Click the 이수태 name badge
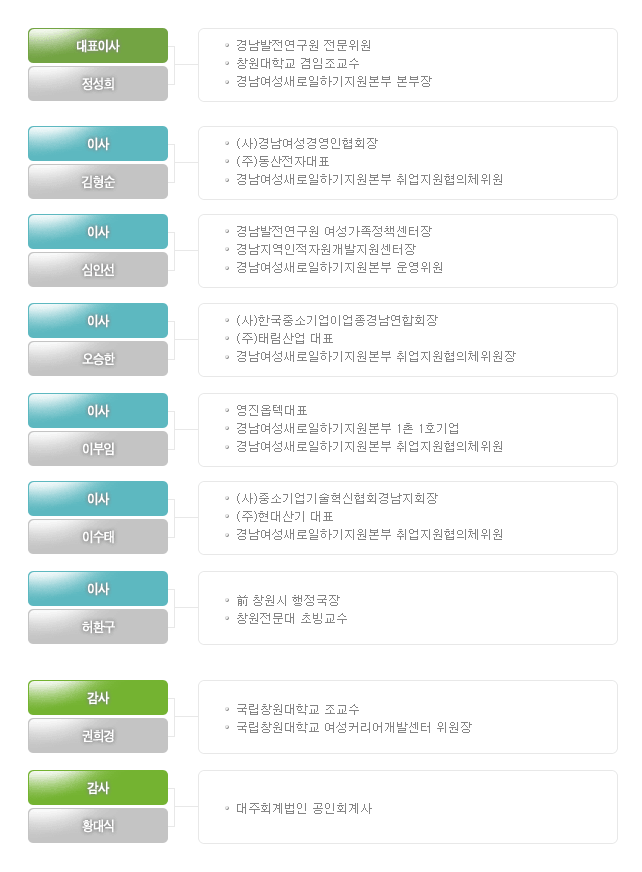The image size is (642, 872). point(98,536)
